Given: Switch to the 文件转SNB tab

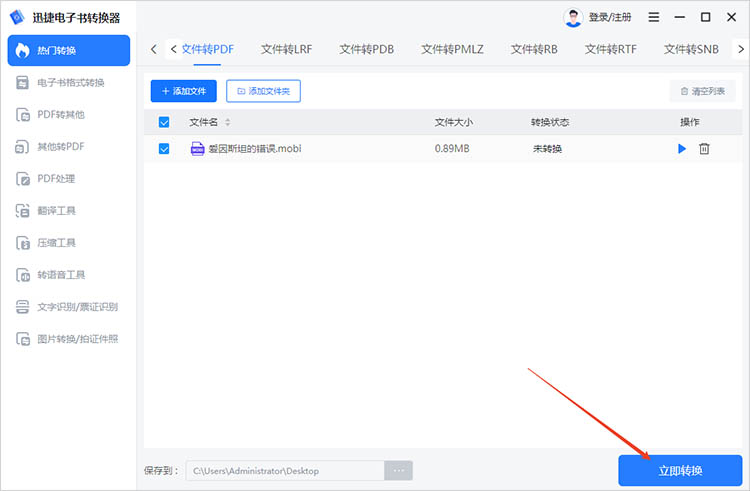Looking at the screenshot, I should click(x=691, y=49).
